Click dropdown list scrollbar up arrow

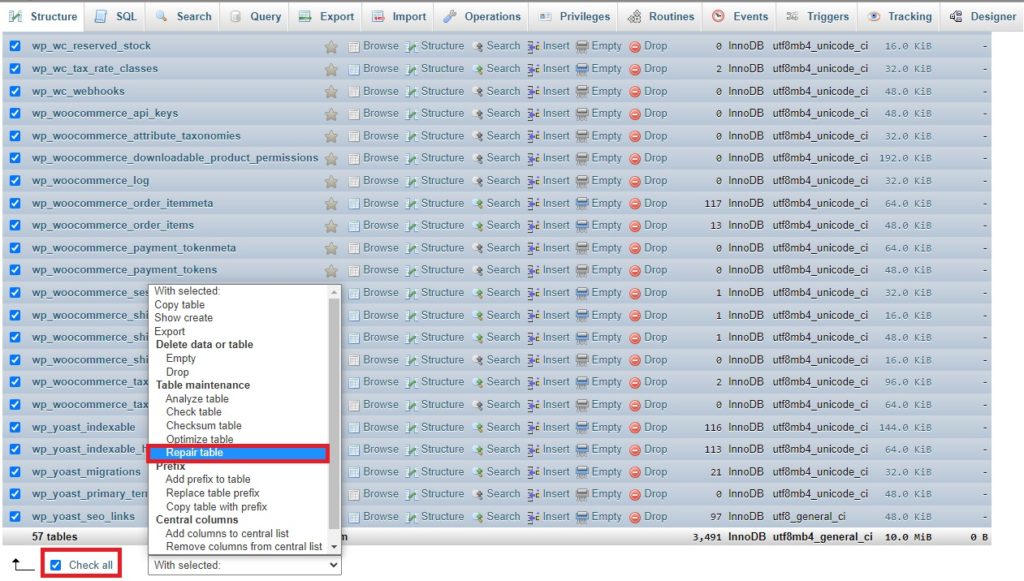click(334, 292)
